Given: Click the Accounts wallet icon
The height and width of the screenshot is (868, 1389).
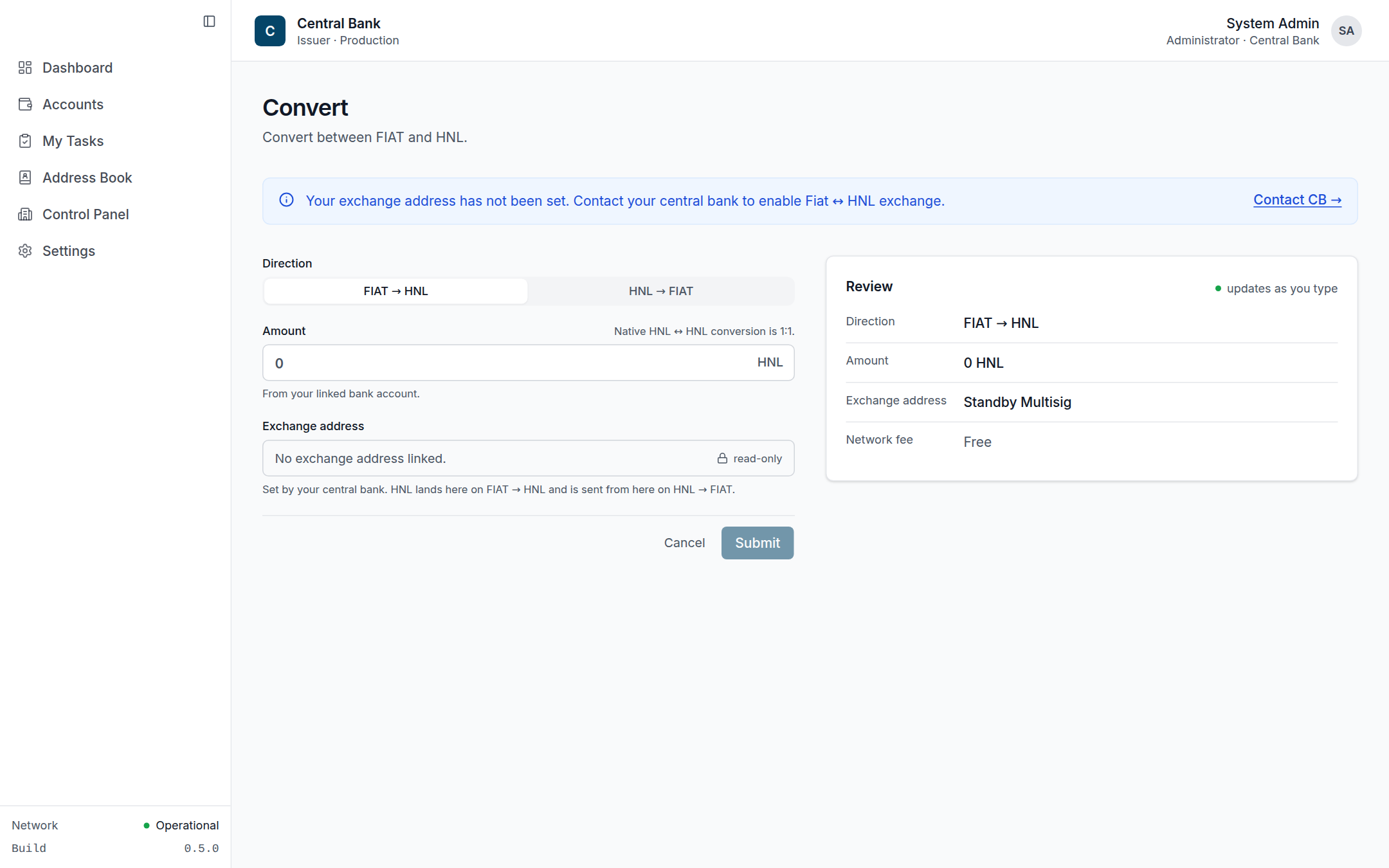Looking at the screenshot, I should (25, 104).
